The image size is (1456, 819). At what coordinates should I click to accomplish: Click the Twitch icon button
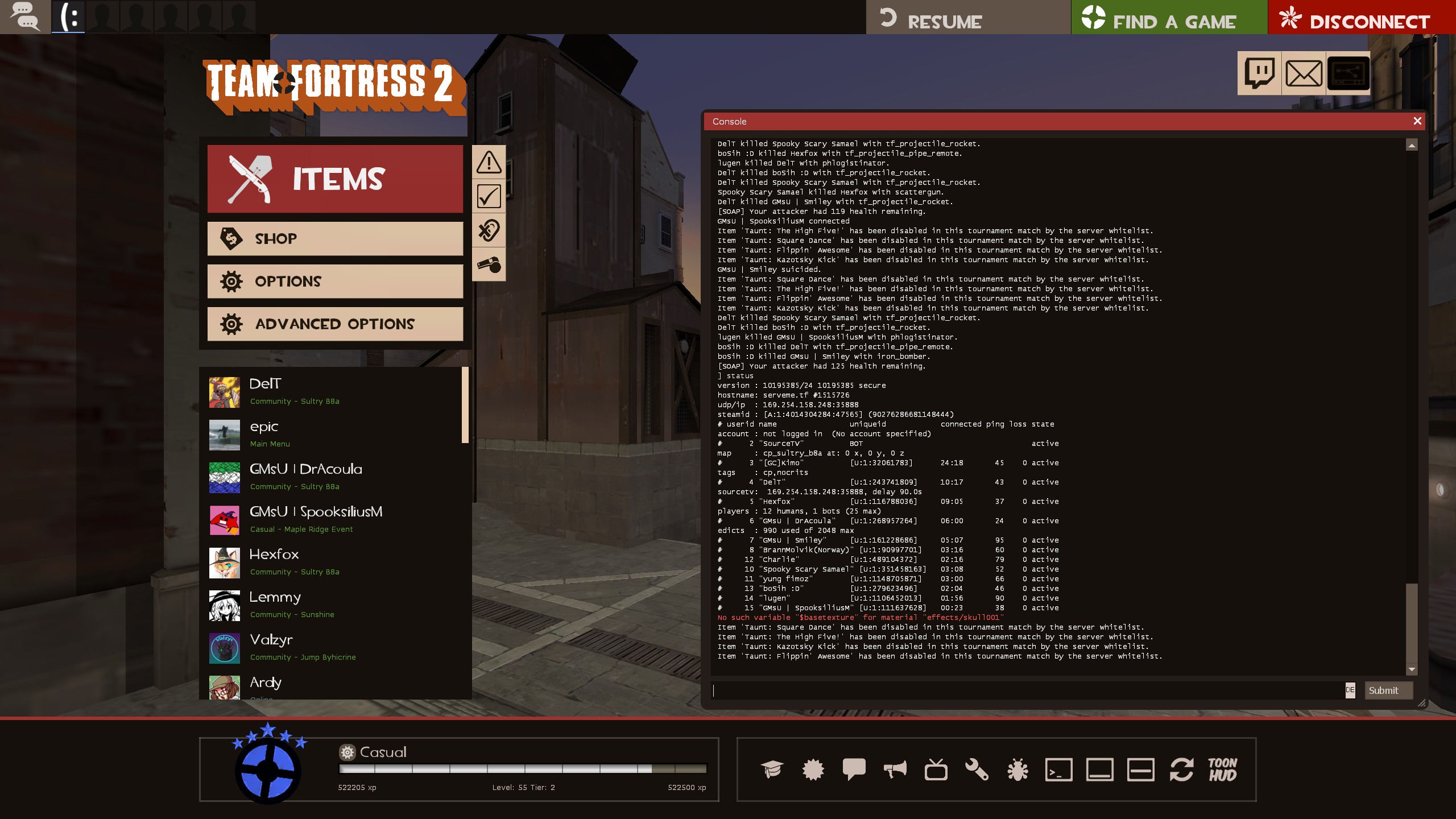pyautogui.click(x=1259, y=73)
